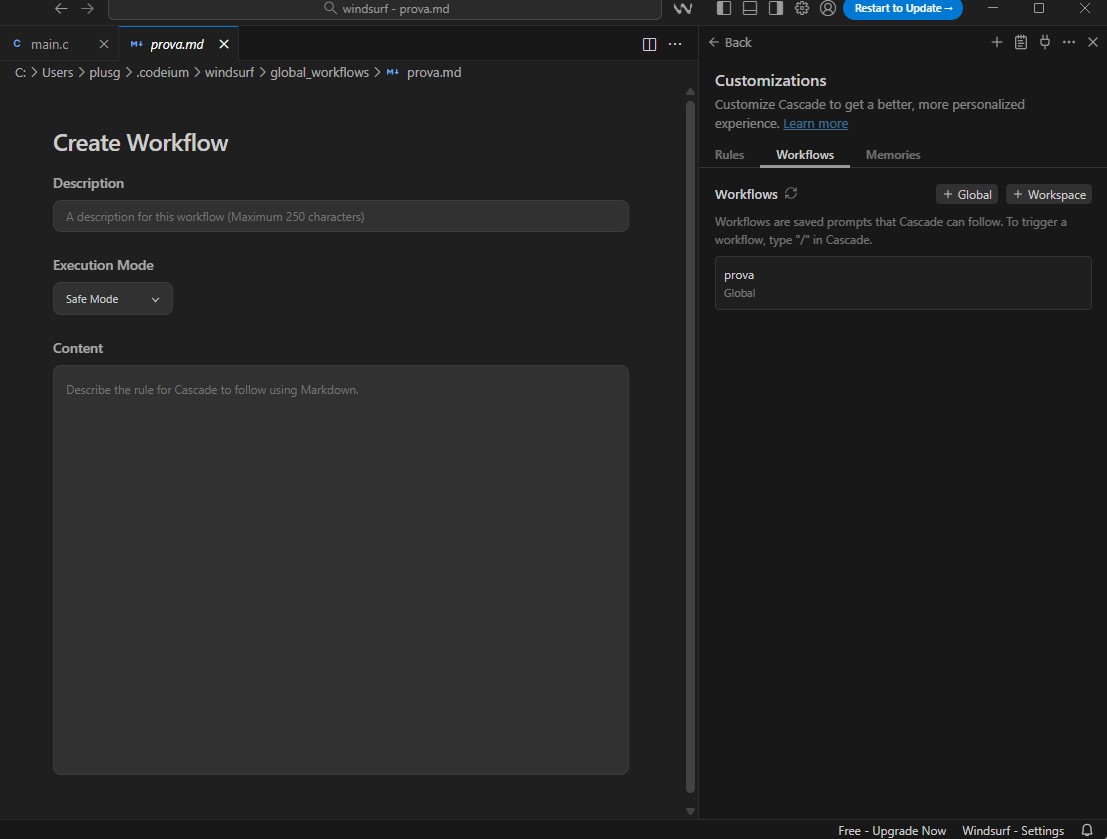
Task: Click the Windsurf logo icon in title bar
Action: pyautogui.click(x=684, y=9)
